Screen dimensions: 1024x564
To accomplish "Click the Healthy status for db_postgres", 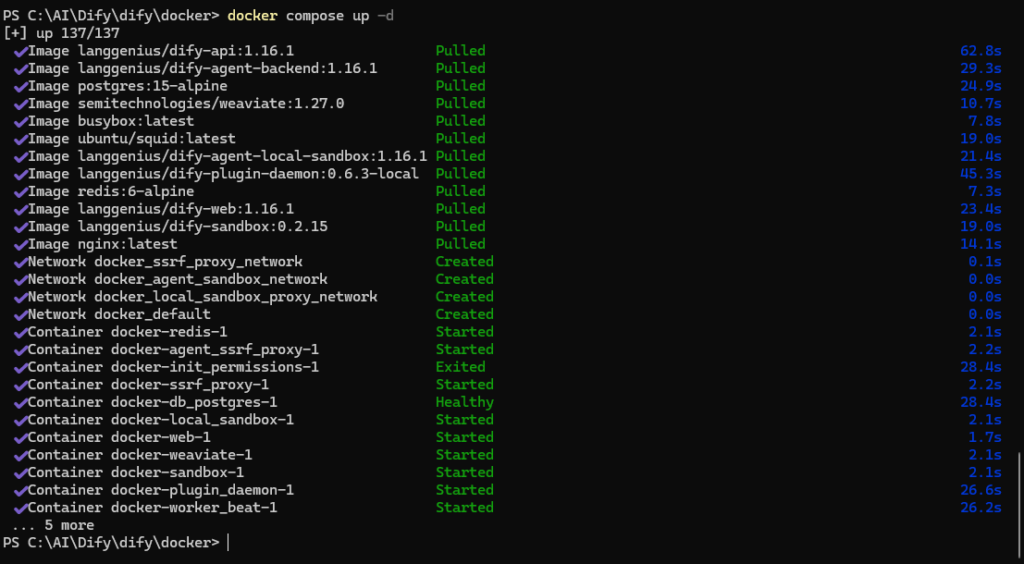I will 464,402.
